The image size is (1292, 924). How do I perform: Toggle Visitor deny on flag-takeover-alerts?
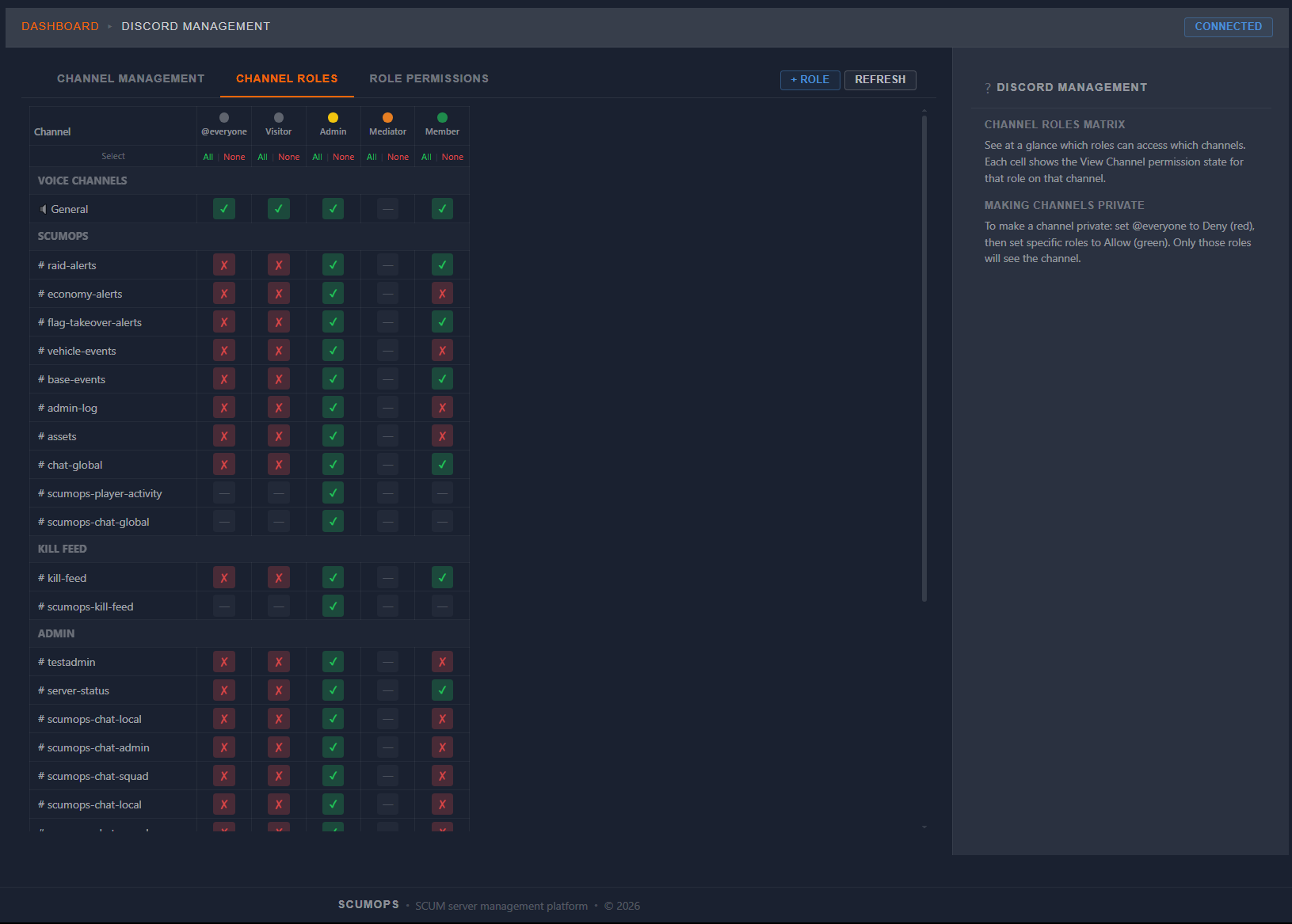(x=279, y=322)
